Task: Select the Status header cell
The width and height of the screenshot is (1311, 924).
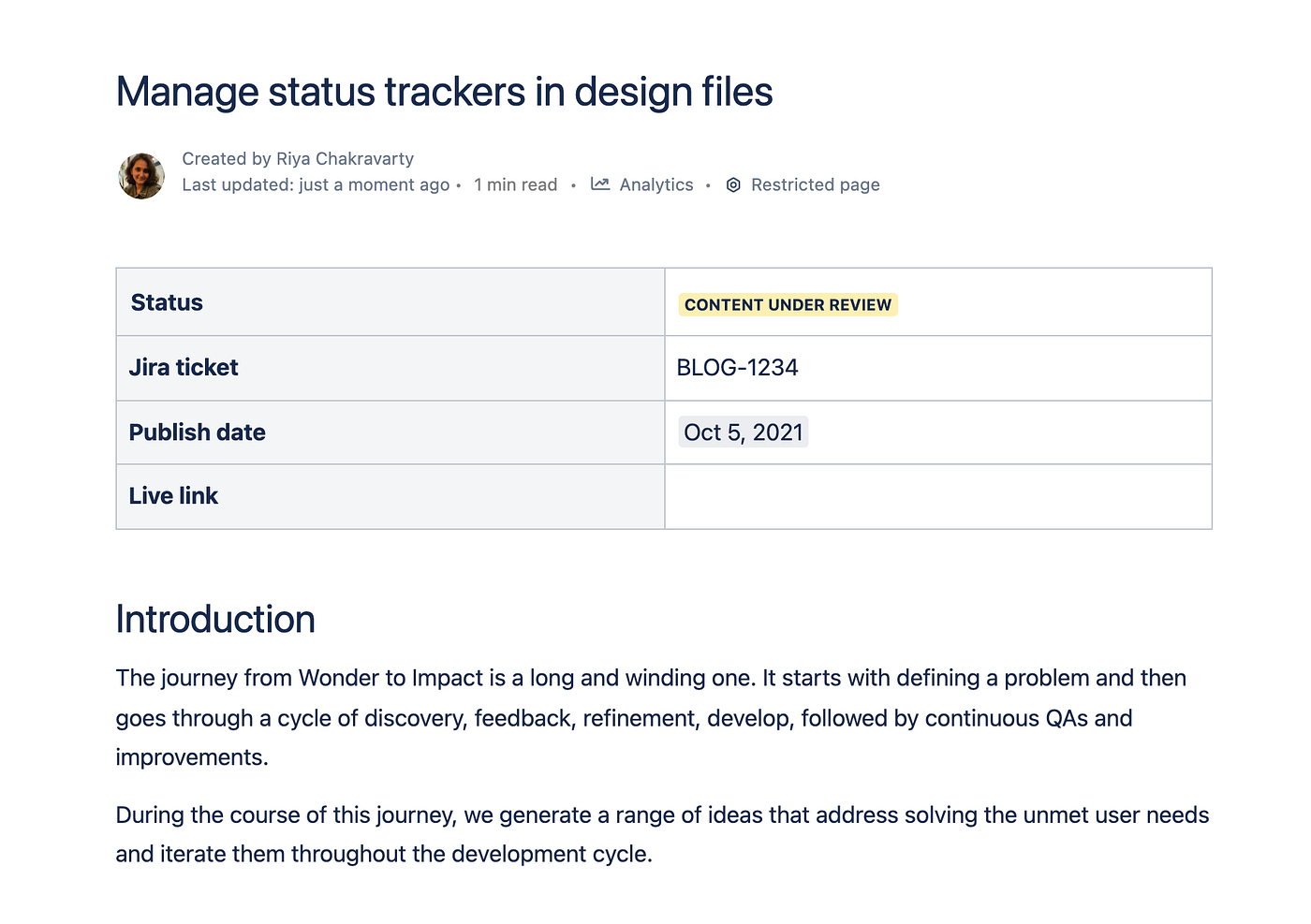Action: [390, 302]
